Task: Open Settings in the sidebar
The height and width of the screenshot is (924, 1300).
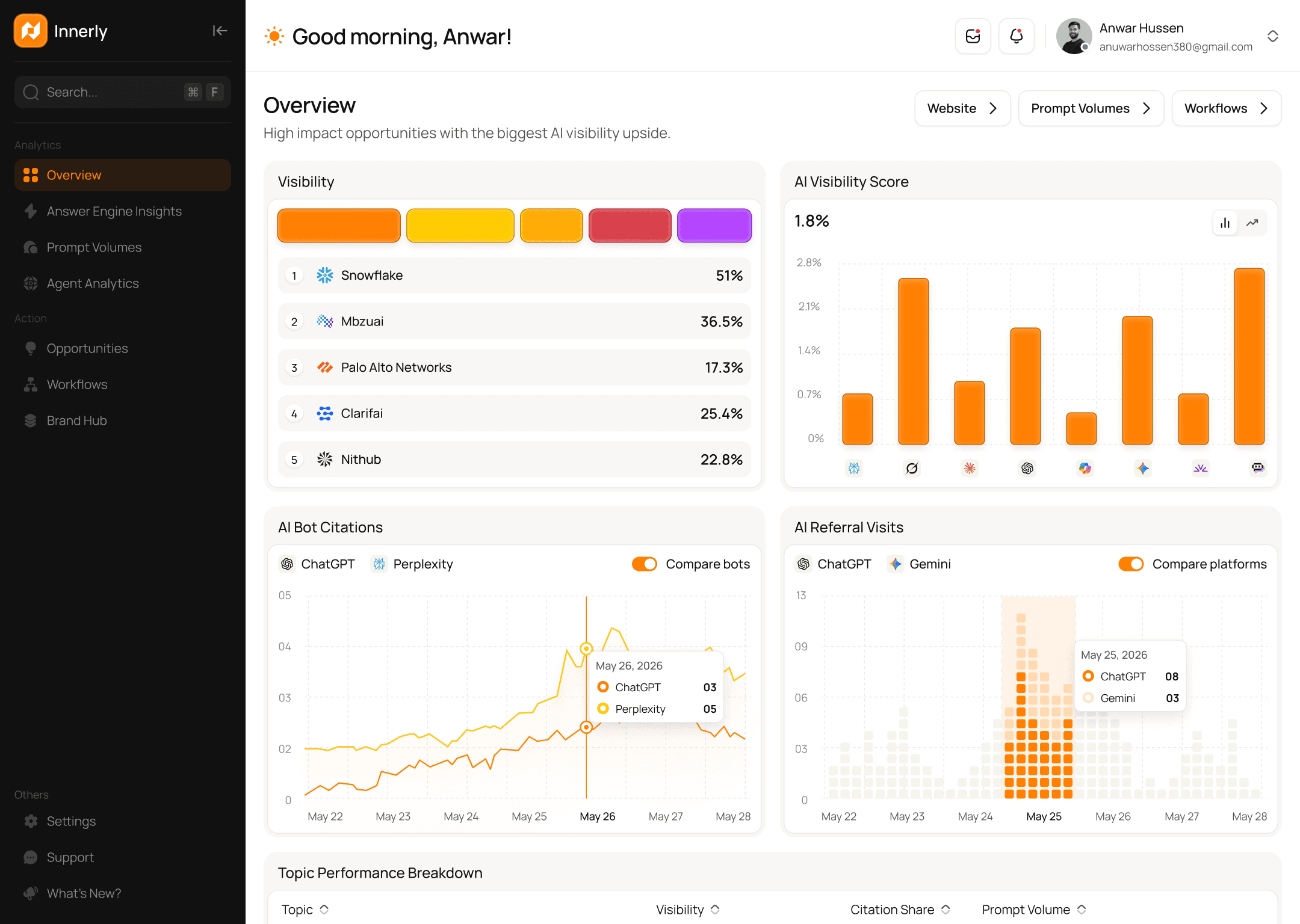Action: [x=123, y=821]
